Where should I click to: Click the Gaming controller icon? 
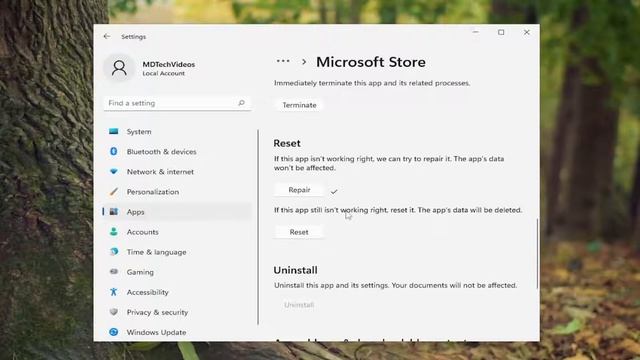[x=114, y=271]
